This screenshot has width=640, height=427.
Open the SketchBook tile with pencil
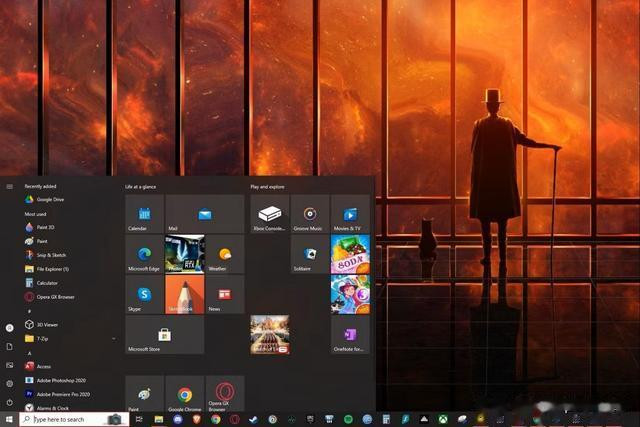184,294
